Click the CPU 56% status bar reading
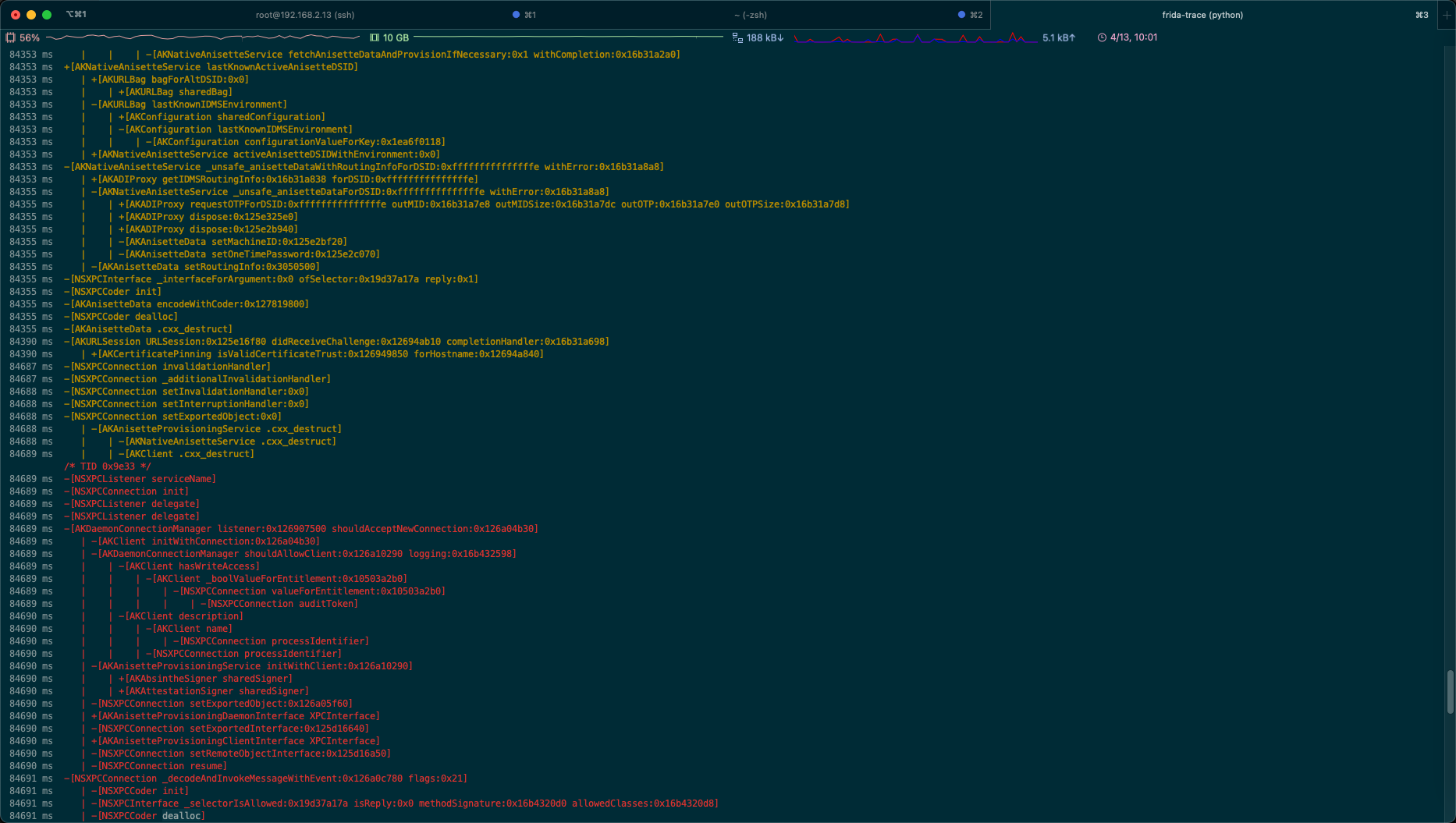 point(30,37)
